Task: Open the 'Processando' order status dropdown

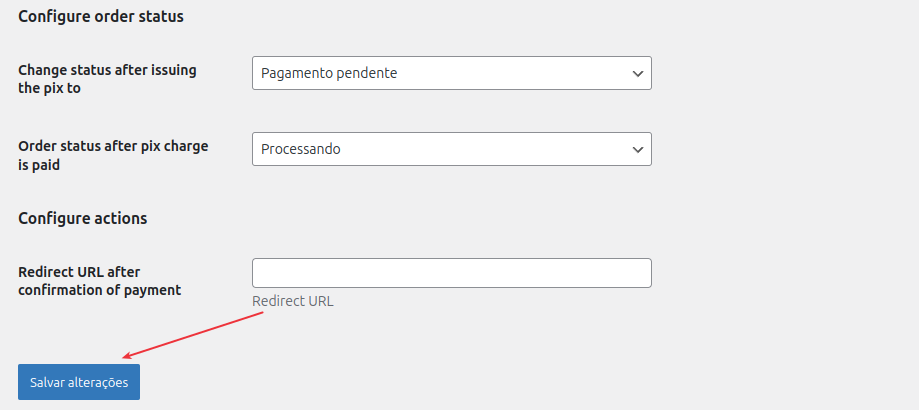Action: point(451,149)
